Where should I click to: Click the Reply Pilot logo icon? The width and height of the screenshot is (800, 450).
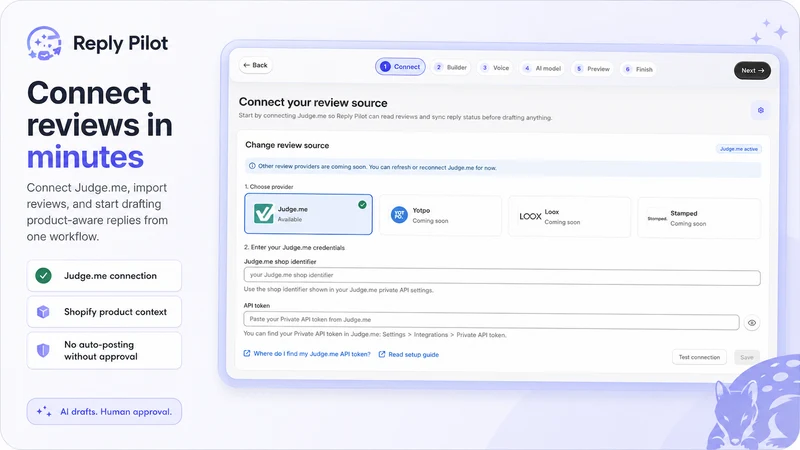pyautogui.click(x=44, y=43)
